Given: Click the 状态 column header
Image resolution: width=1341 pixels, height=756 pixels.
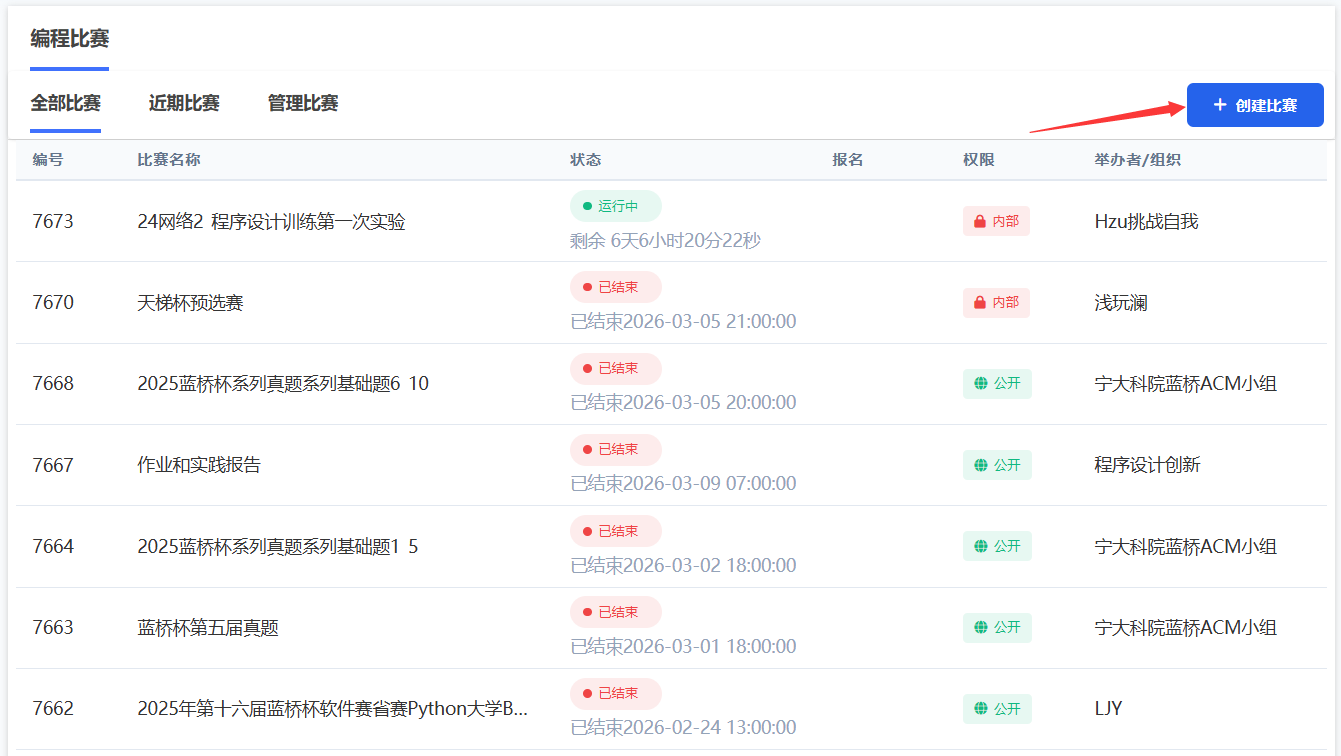Looking at the screenshot, I should [586, 160].
